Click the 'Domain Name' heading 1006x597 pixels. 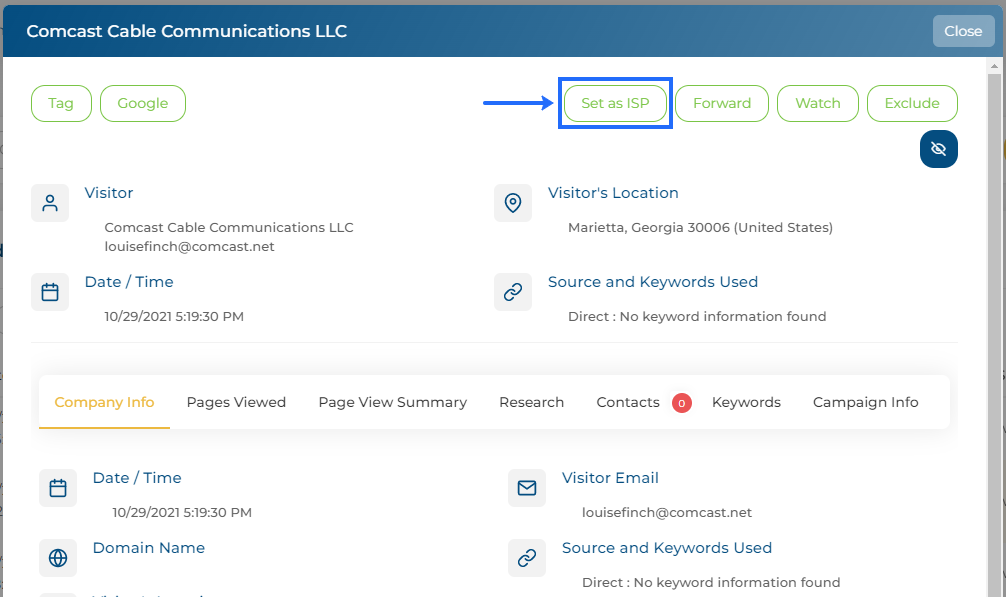pos(148,548)
